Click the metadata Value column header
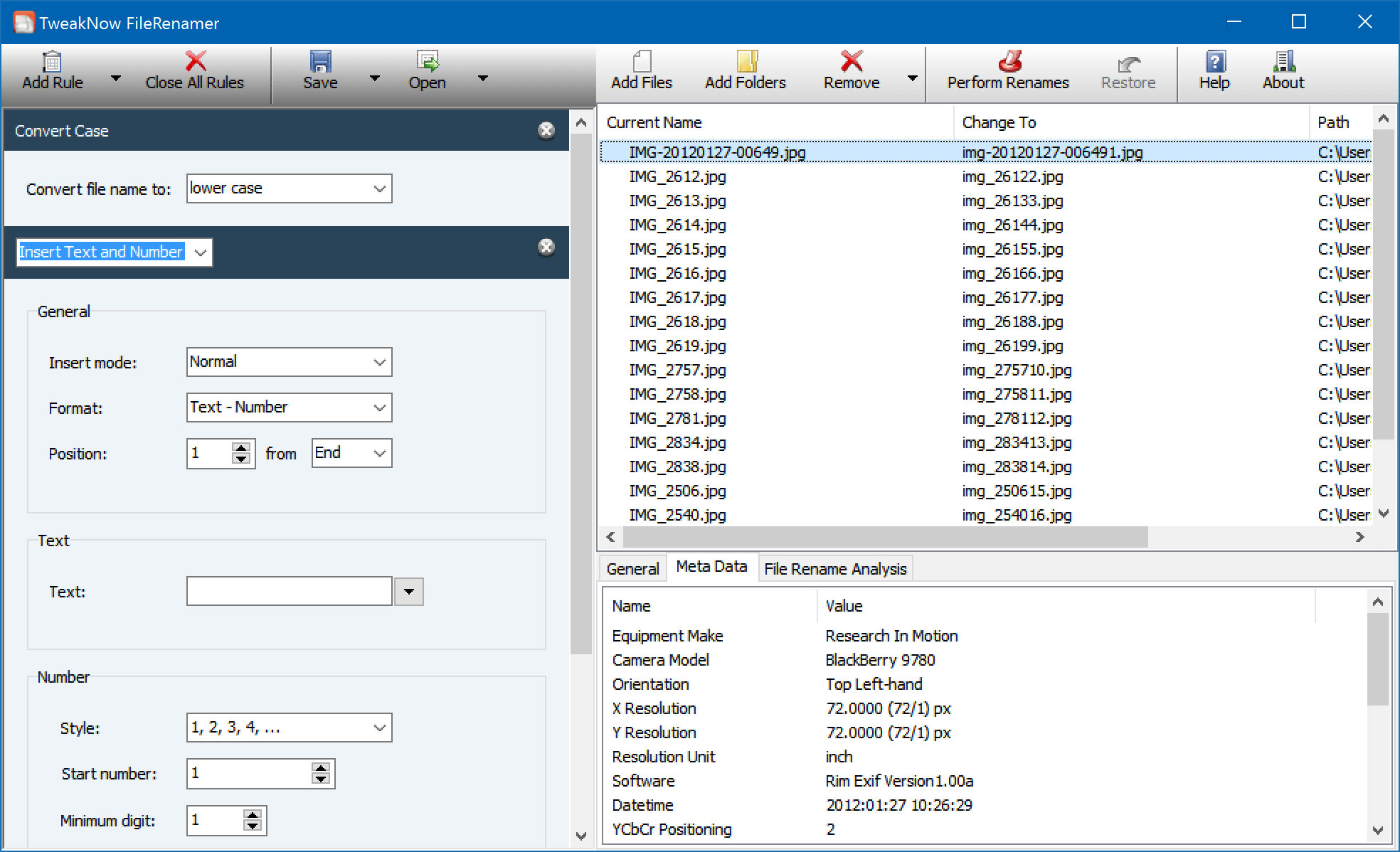1400x852 pixels. tap(1067, 606)
